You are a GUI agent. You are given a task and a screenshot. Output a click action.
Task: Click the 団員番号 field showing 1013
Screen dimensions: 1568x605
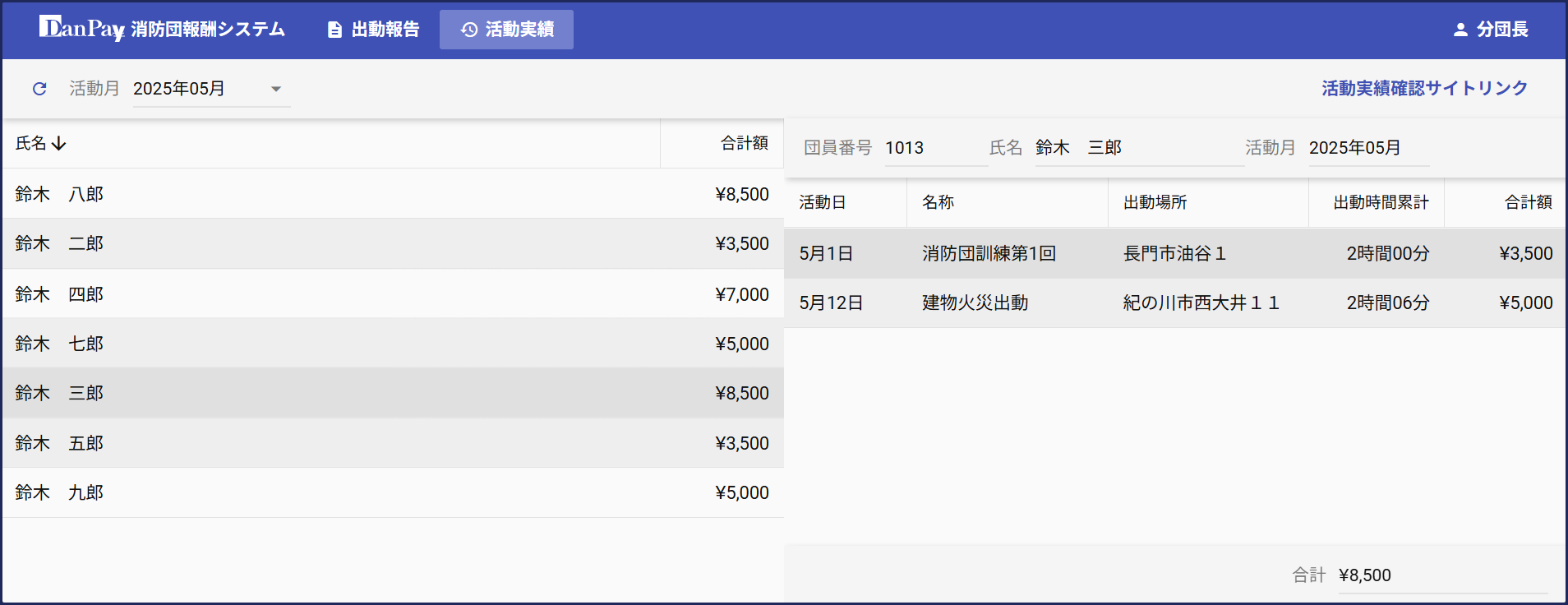(x=934, y=148)
